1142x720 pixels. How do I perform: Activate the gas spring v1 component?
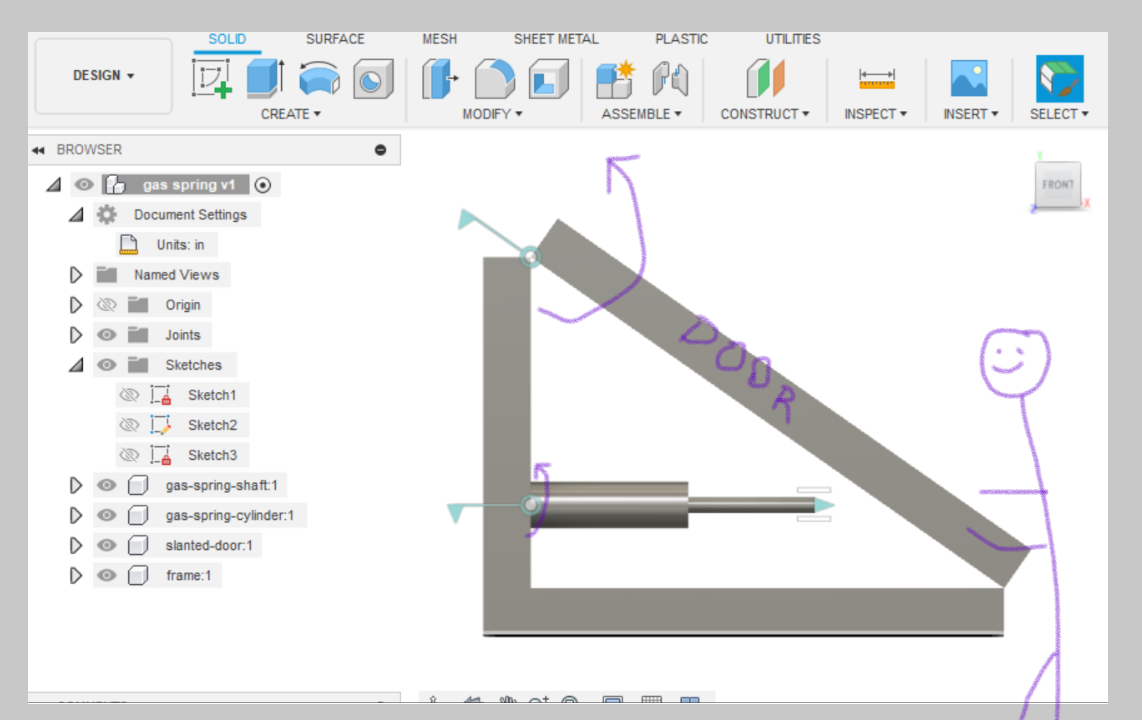click(x=263, y=184)
